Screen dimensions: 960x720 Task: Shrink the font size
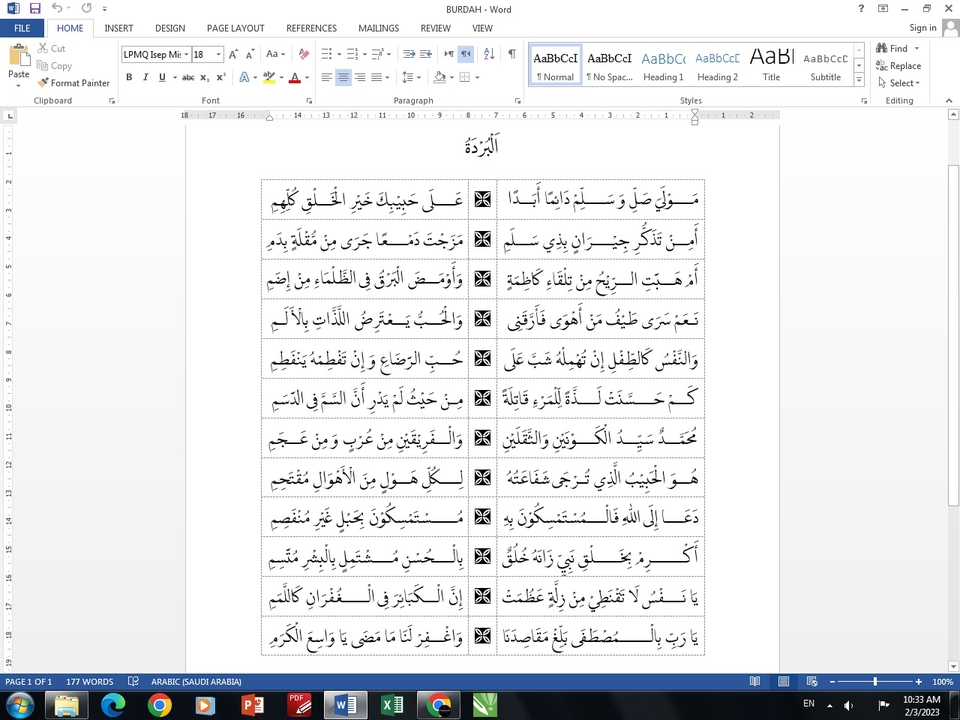(x=250, y=54)
